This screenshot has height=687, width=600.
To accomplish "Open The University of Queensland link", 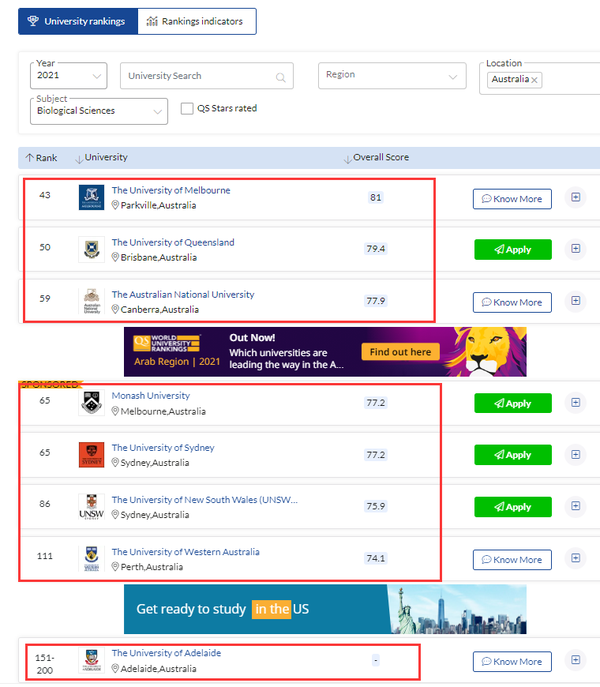I will pos(173,242).
